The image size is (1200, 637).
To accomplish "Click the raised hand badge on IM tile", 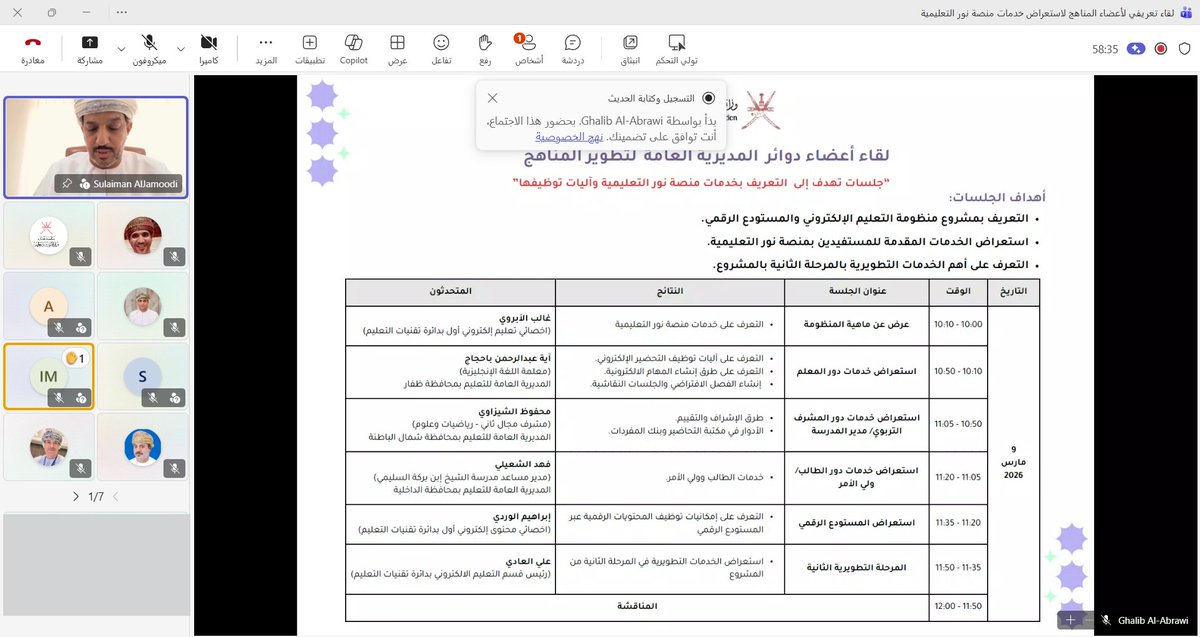I will point(75,357).
